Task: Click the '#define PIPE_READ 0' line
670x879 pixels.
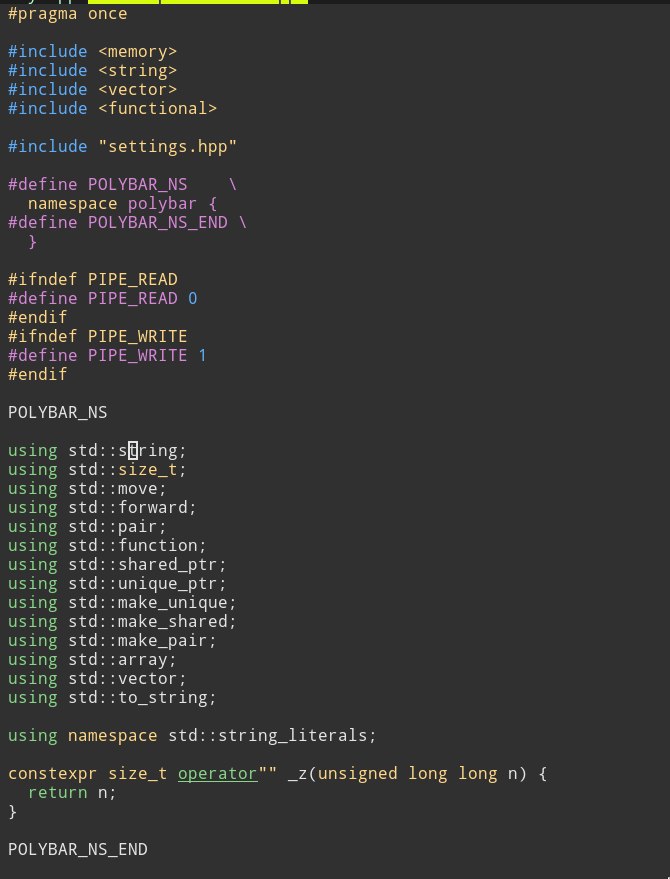Action: click(103, 298)
